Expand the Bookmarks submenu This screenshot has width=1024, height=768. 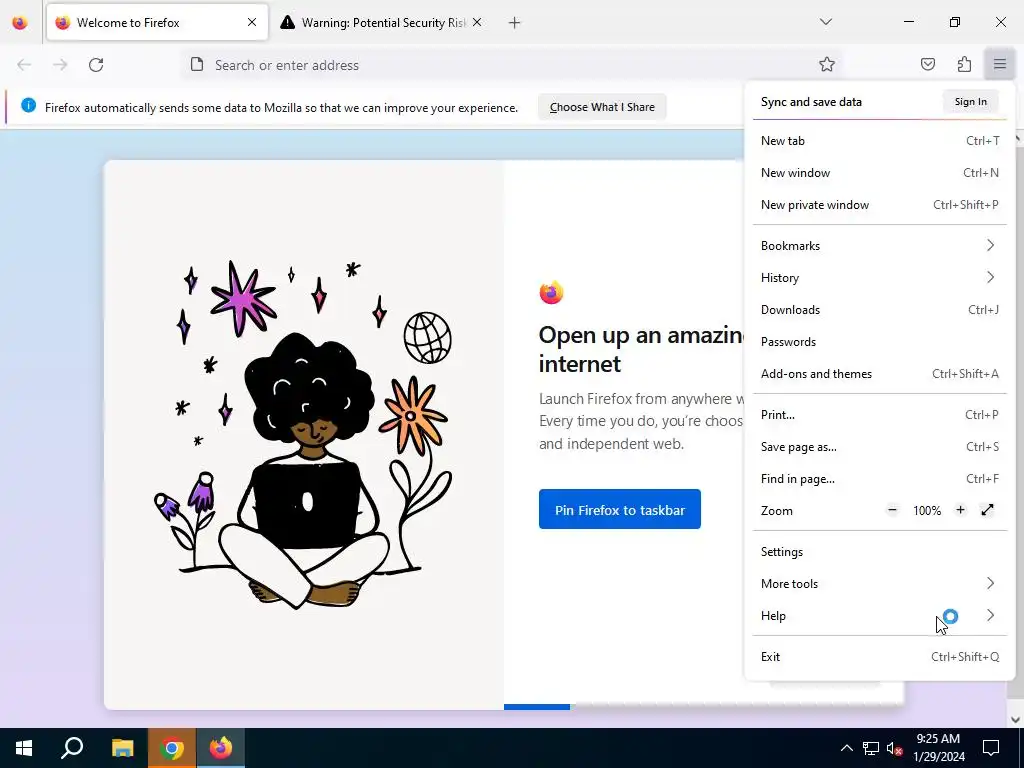tap(880, 246)
